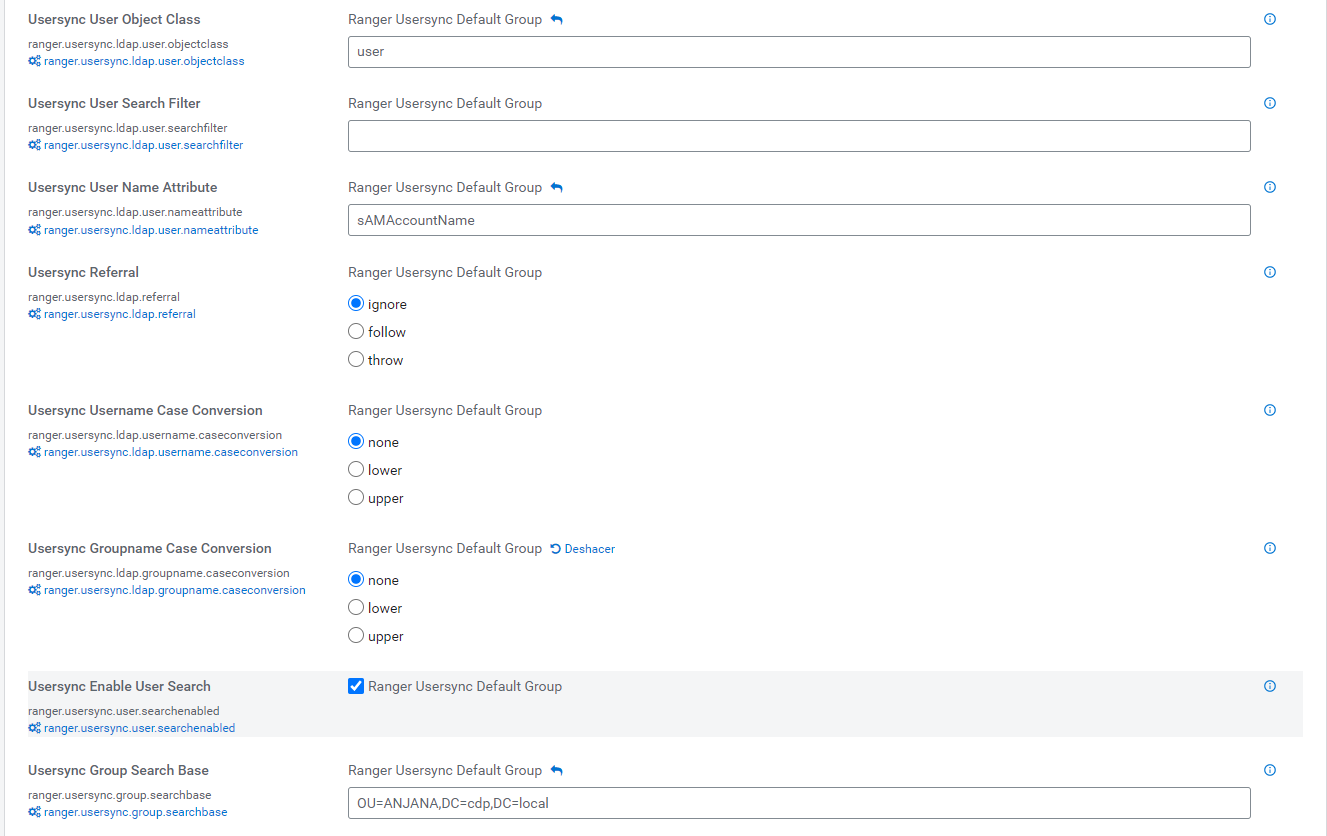Click the sAMAccountName input field
This screenshot has height=836, width=1327.
pyautogui.click(x=798, y=220)
